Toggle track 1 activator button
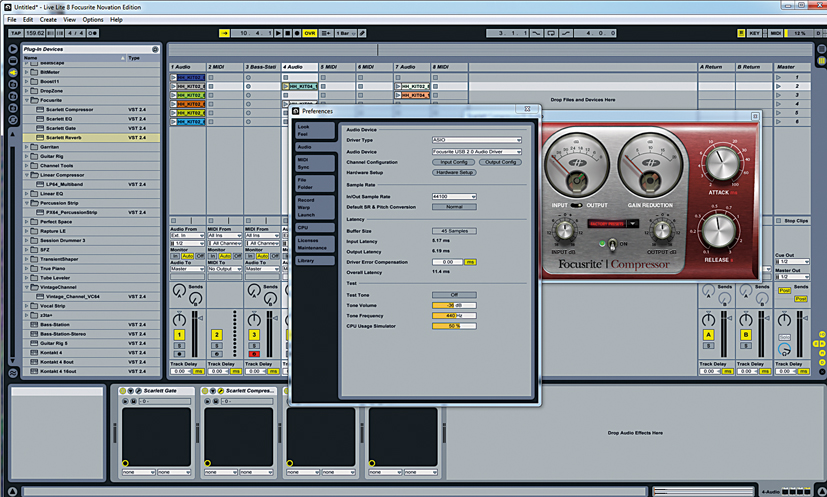The height and width of the screenshot is (497, 827). (179, 334)
